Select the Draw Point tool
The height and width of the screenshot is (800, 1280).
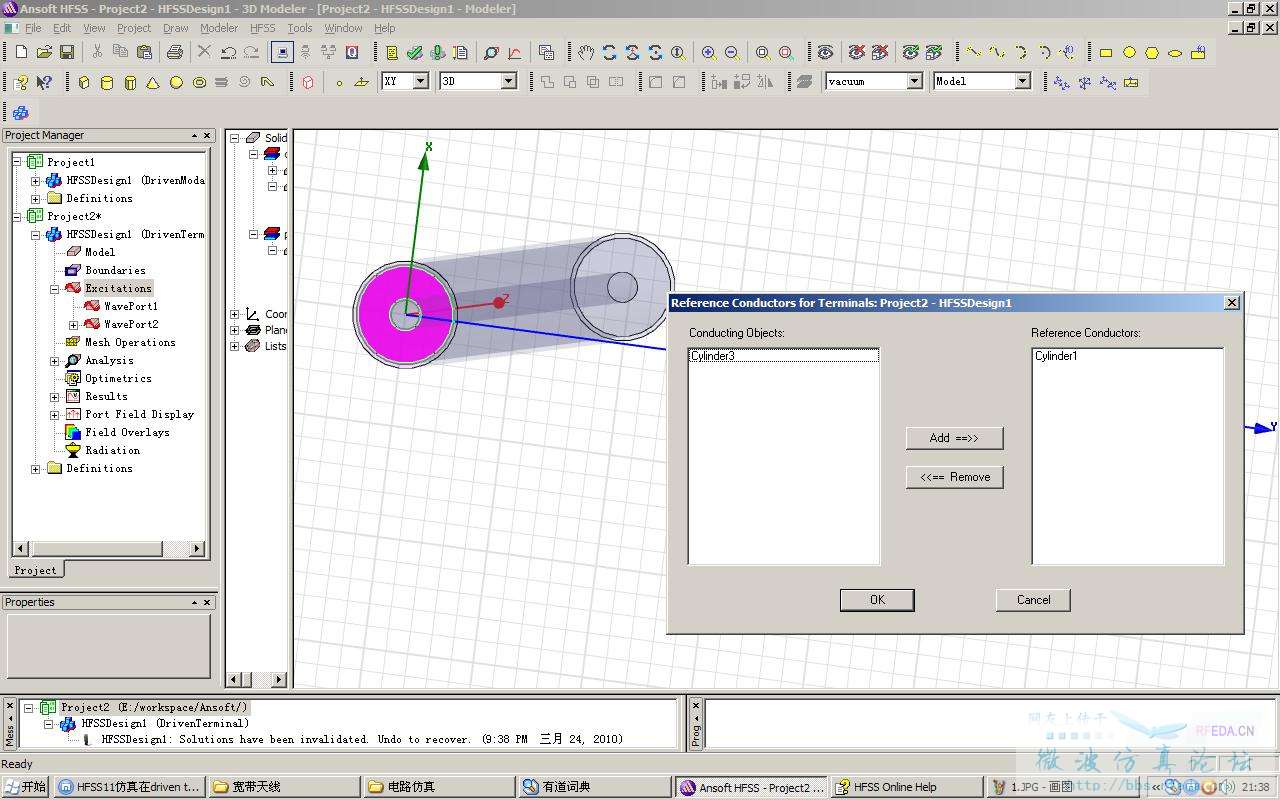[339, 82]
